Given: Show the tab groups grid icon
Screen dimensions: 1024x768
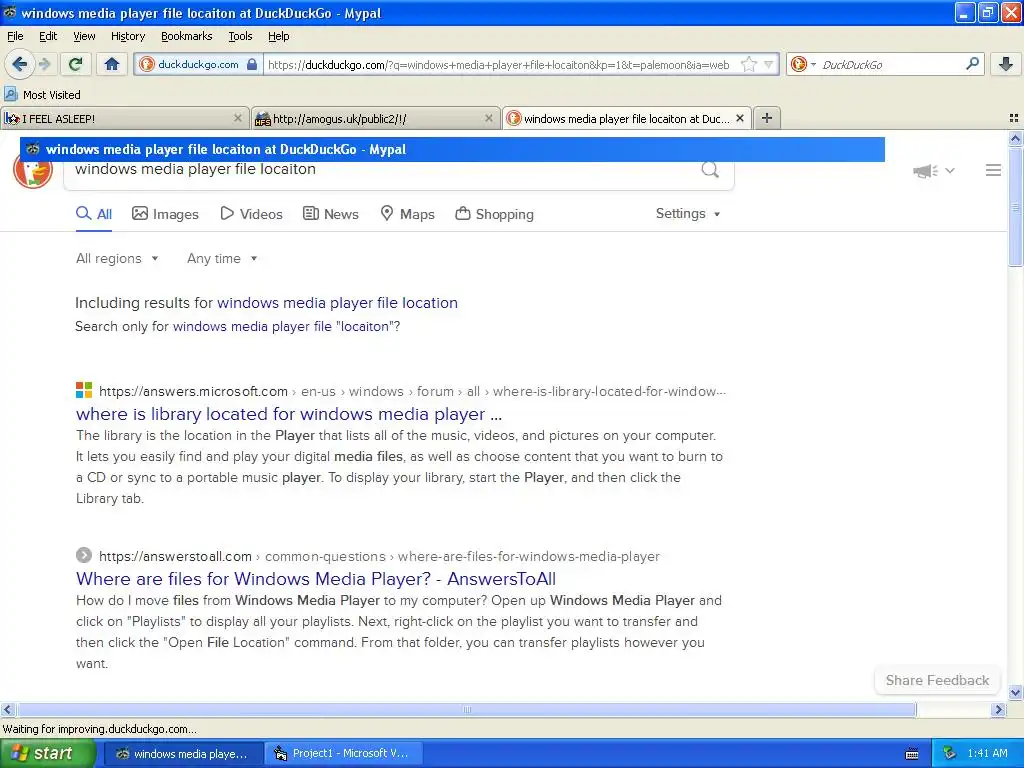Looking at the screenshot, I should click(1014, 118).
